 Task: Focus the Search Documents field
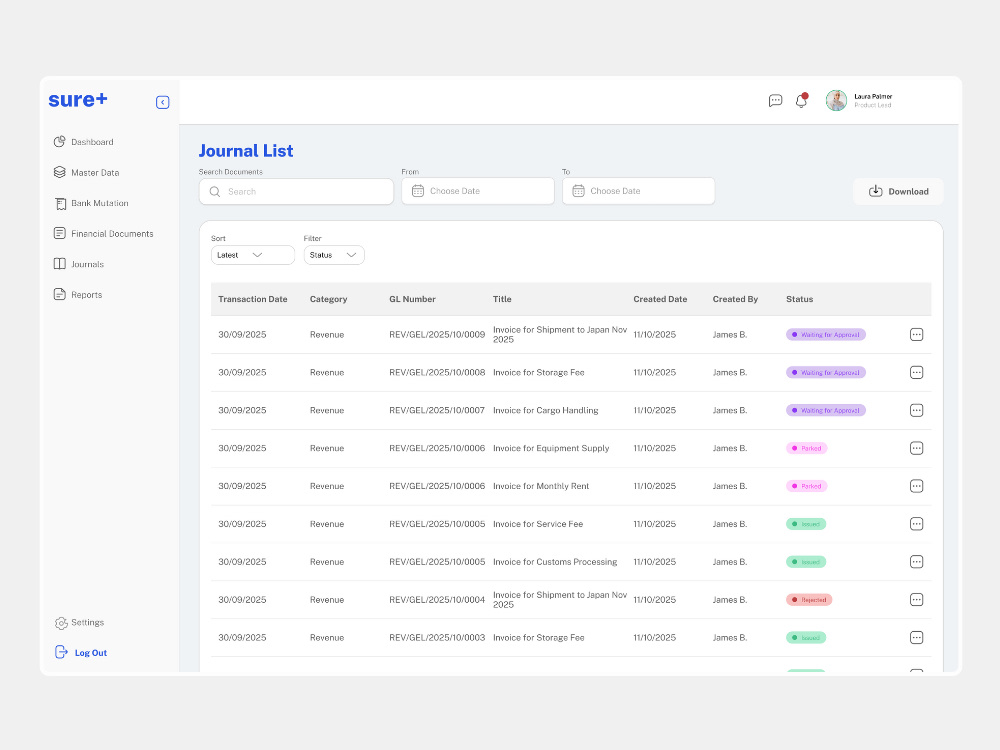[x=296, y=191]
